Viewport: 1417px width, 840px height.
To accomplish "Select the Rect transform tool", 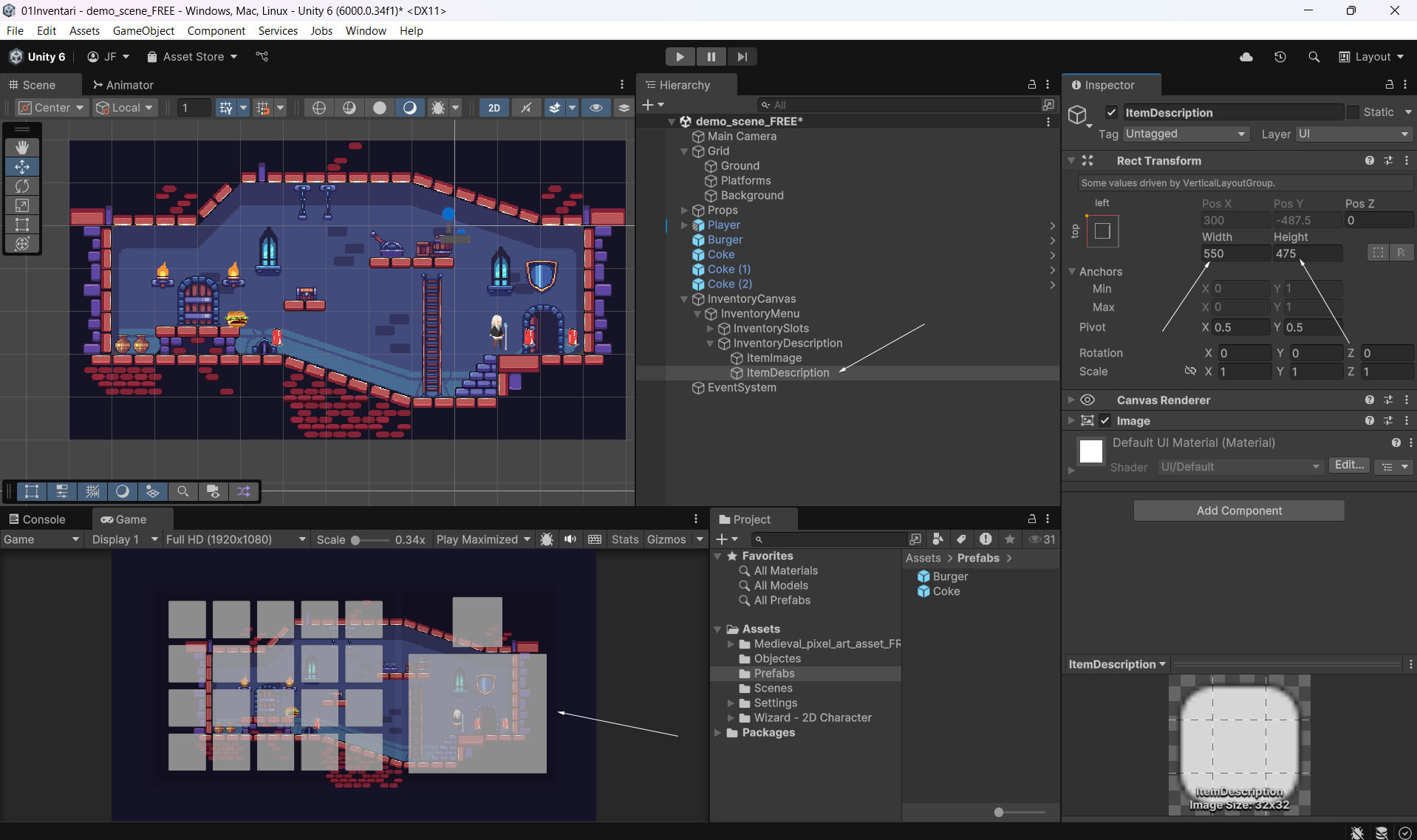I will tap(22, 225).
